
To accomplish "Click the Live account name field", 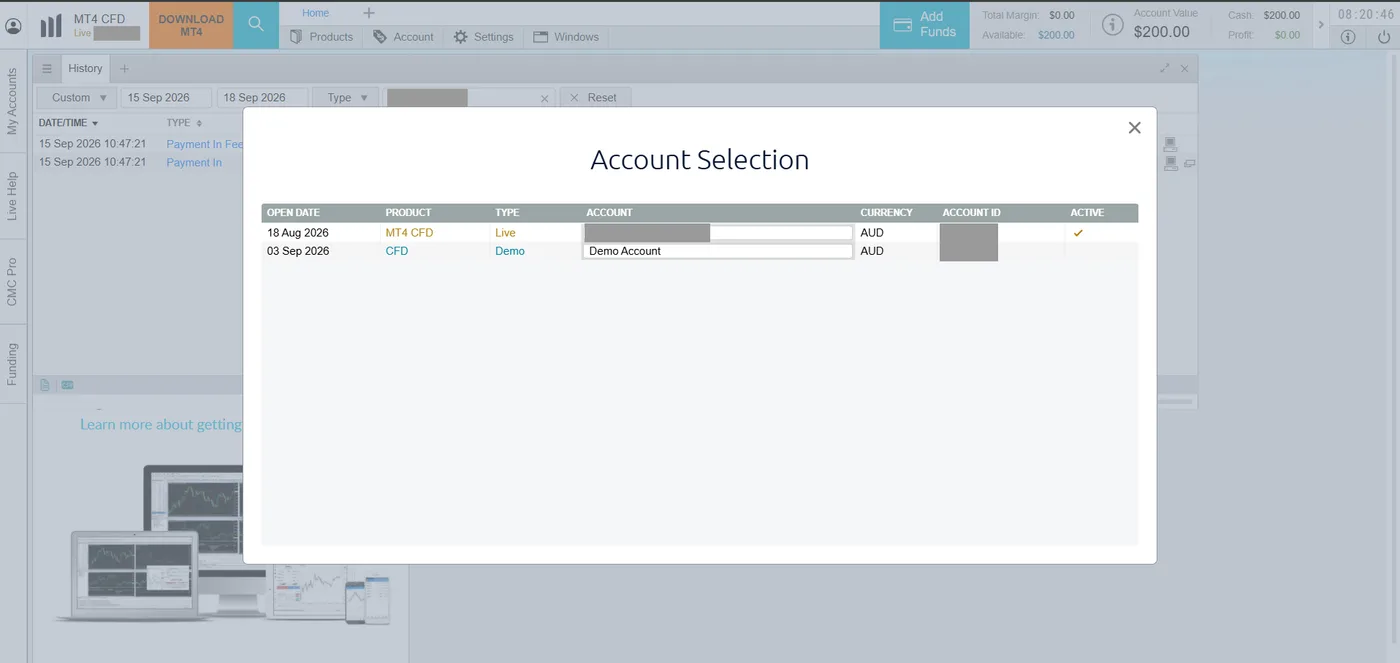I will click(x=717, y=233).
